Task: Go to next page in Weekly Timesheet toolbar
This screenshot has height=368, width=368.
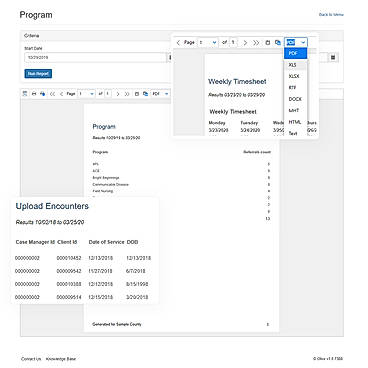Action: coord(245,43)
